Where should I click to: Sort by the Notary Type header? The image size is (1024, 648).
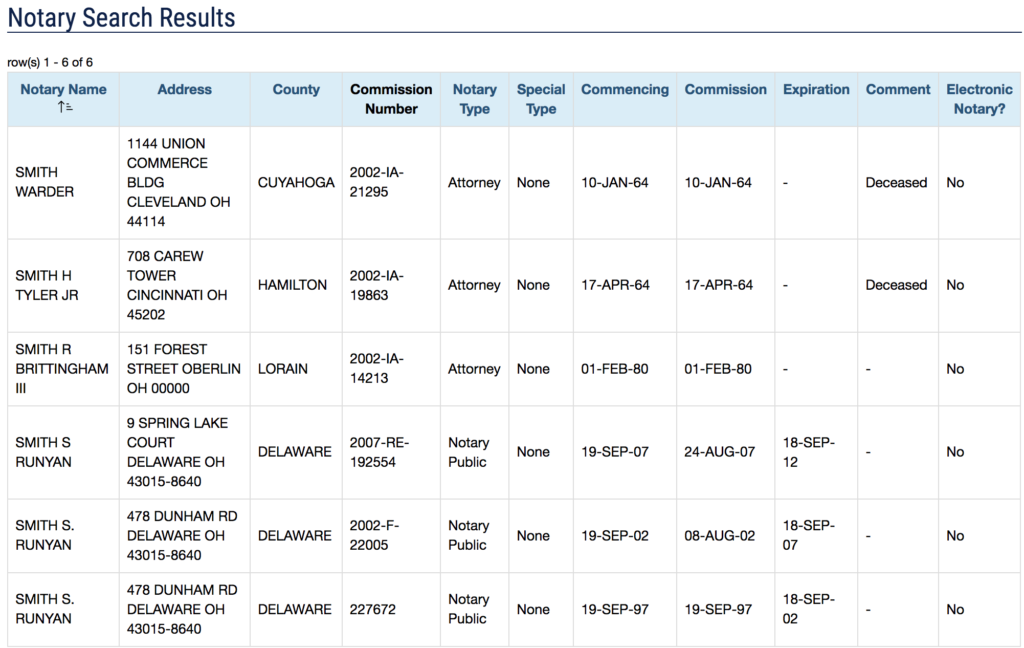click(474, 98)
